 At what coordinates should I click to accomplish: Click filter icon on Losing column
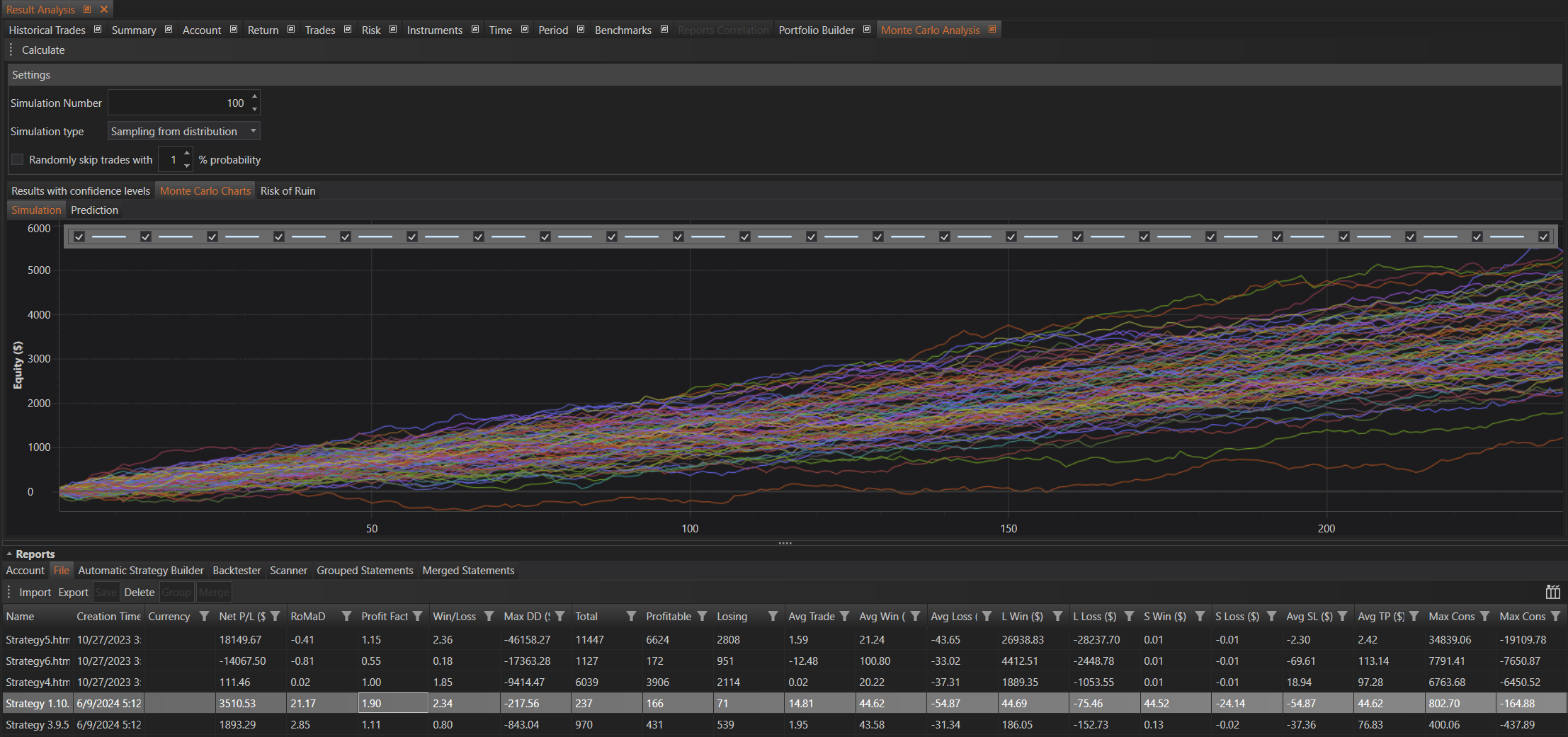coord(773,616)
